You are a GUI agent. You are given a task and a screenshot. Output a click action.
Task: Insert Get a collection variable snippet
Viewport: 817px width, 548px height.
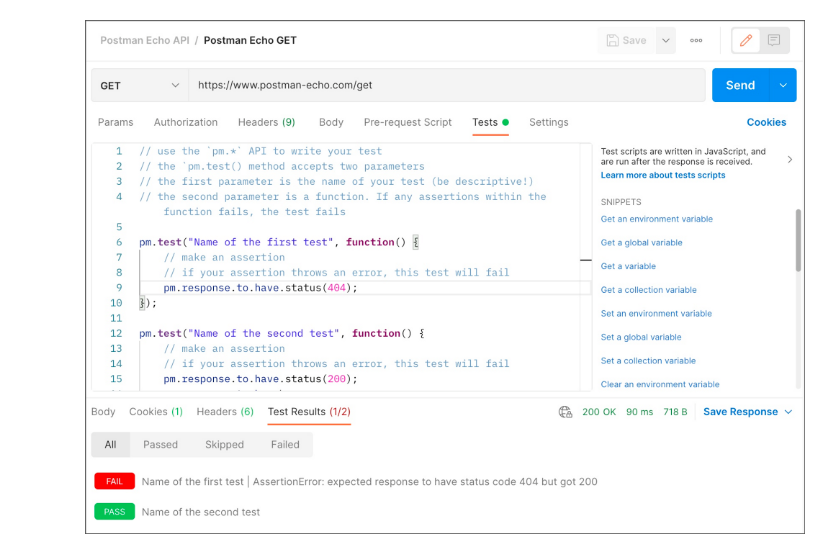click(648, 290)
